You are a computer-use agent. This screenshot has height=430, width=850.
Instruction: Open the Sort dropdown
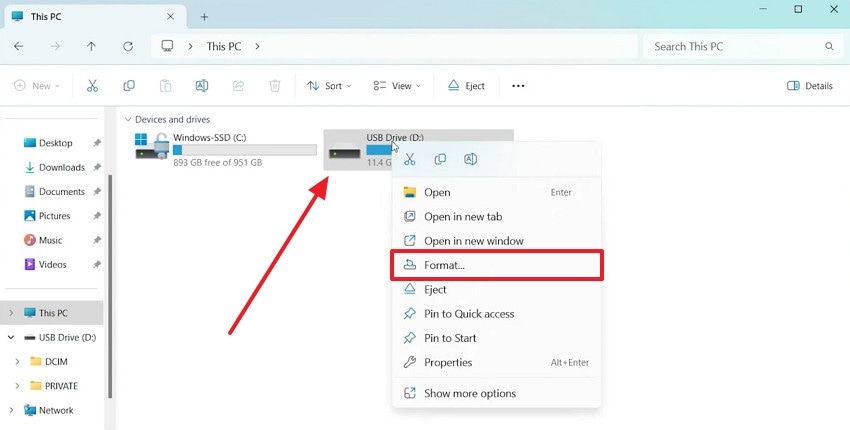click(329, 86)
